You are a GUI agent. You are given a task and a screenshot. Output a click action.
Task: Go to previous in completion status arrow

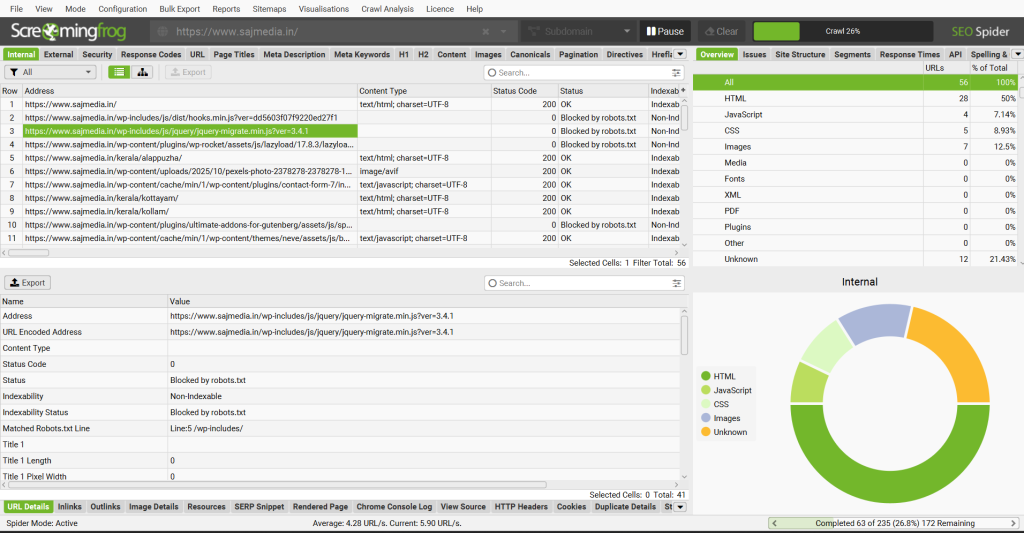[775, 523]
